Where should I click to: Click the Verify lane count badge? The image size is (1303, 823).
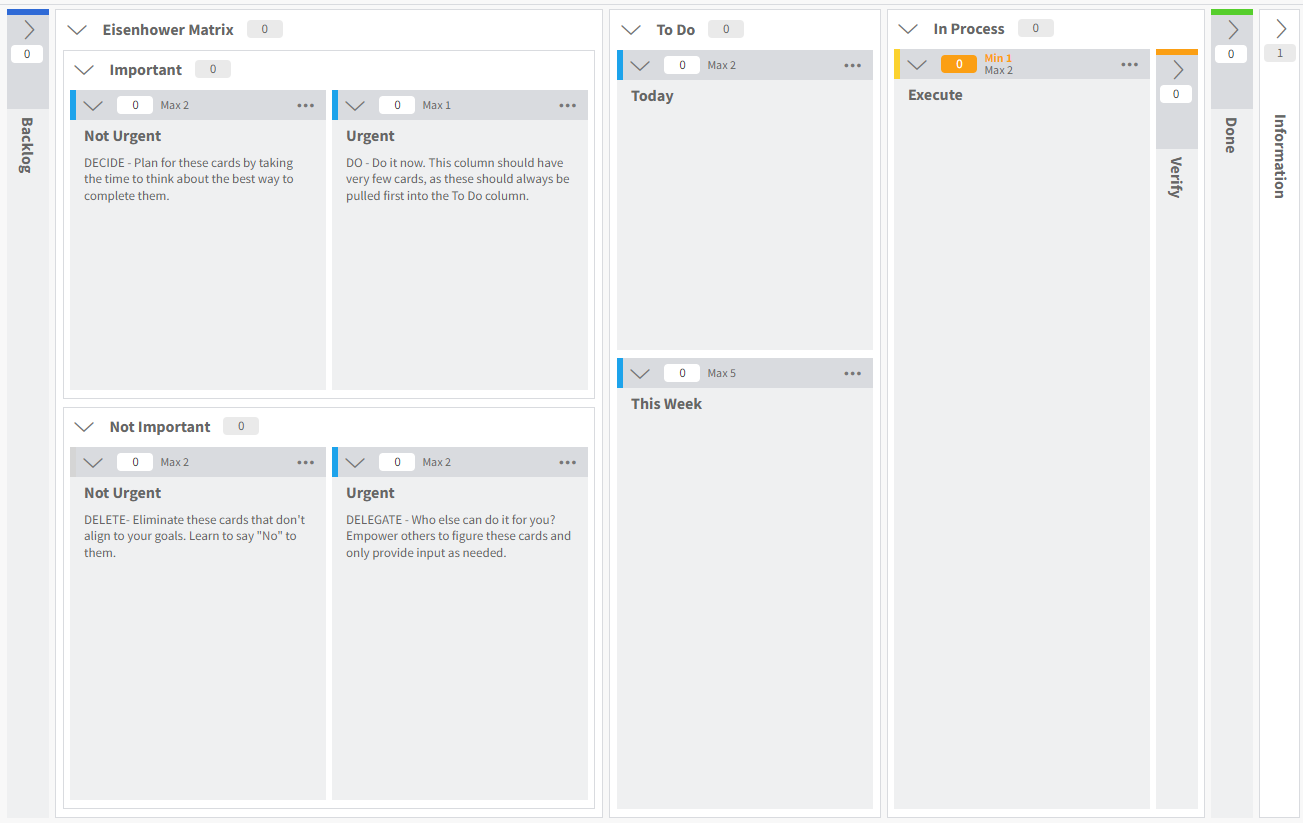pyautogui.click(x=1176, y=94)
